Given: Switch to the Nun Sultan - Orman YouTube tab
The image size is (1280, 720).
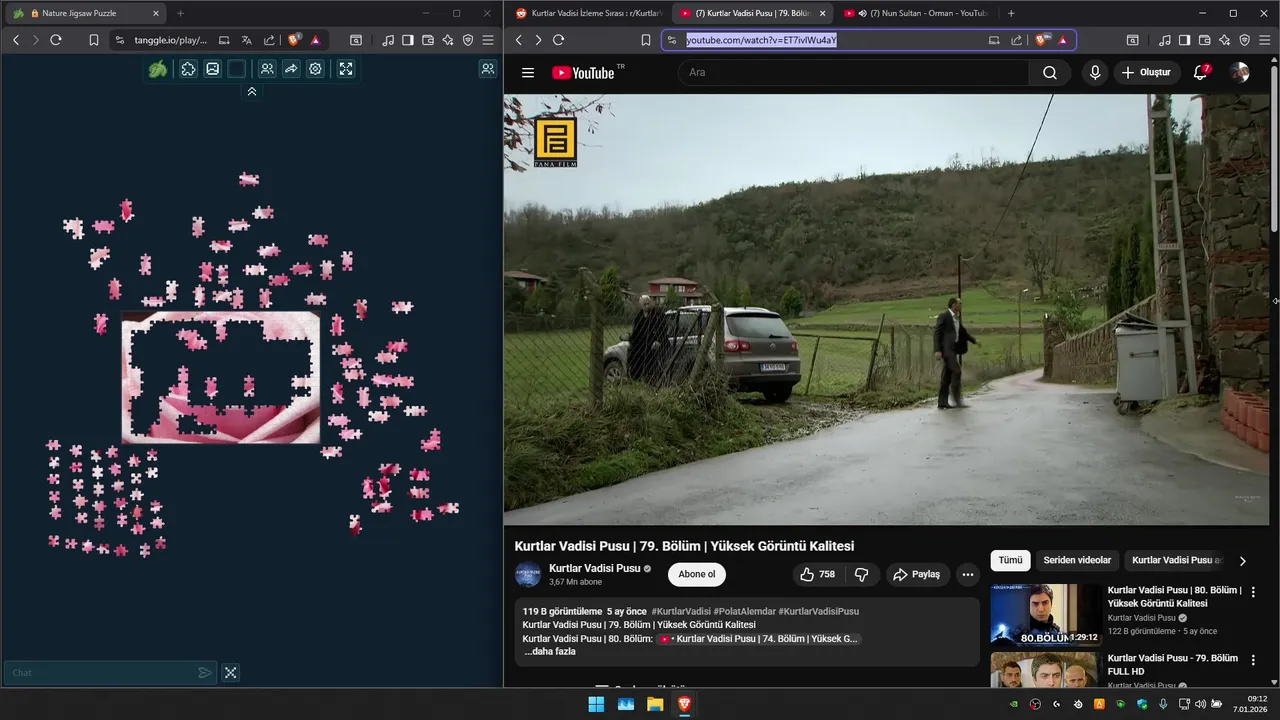Looking at the screenshot, I should coord(915,13).
